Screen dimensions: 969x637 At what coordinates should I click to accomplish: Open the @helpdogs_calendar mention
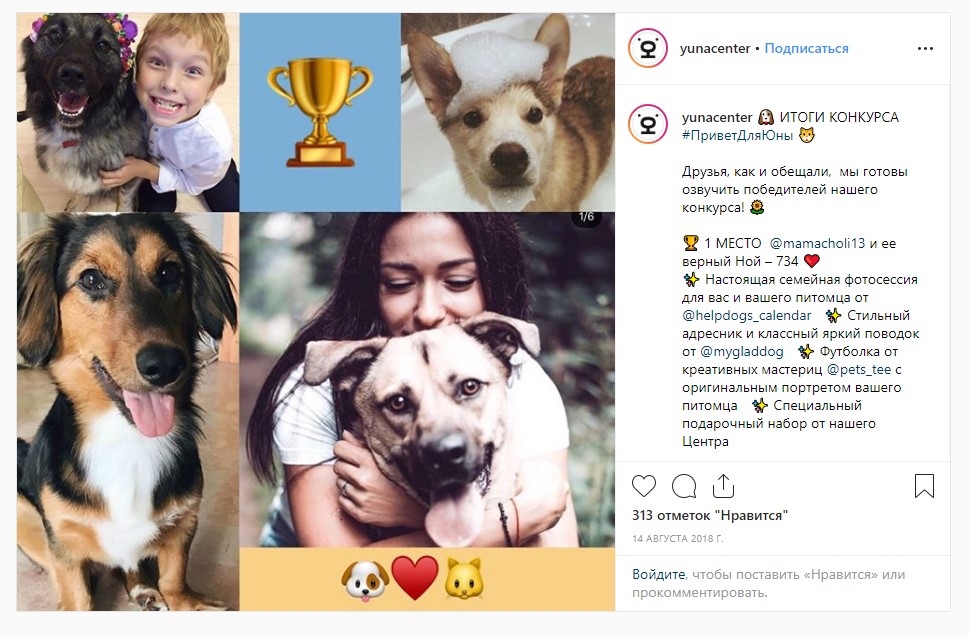(x=746, y=316)
